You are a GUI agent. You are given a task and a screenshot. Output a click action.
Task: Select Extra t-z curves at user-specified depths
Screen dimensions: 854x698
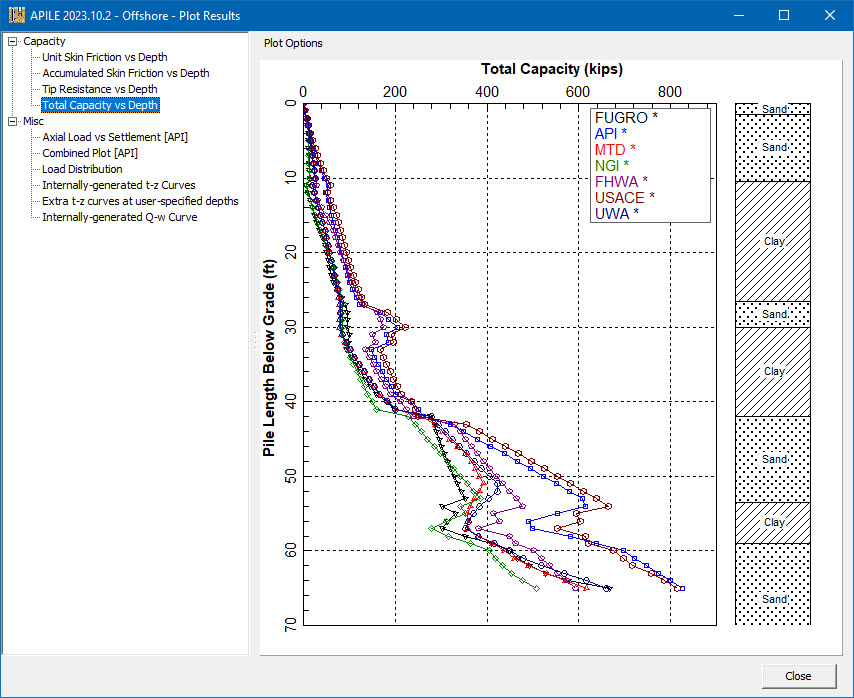point(139,201)
